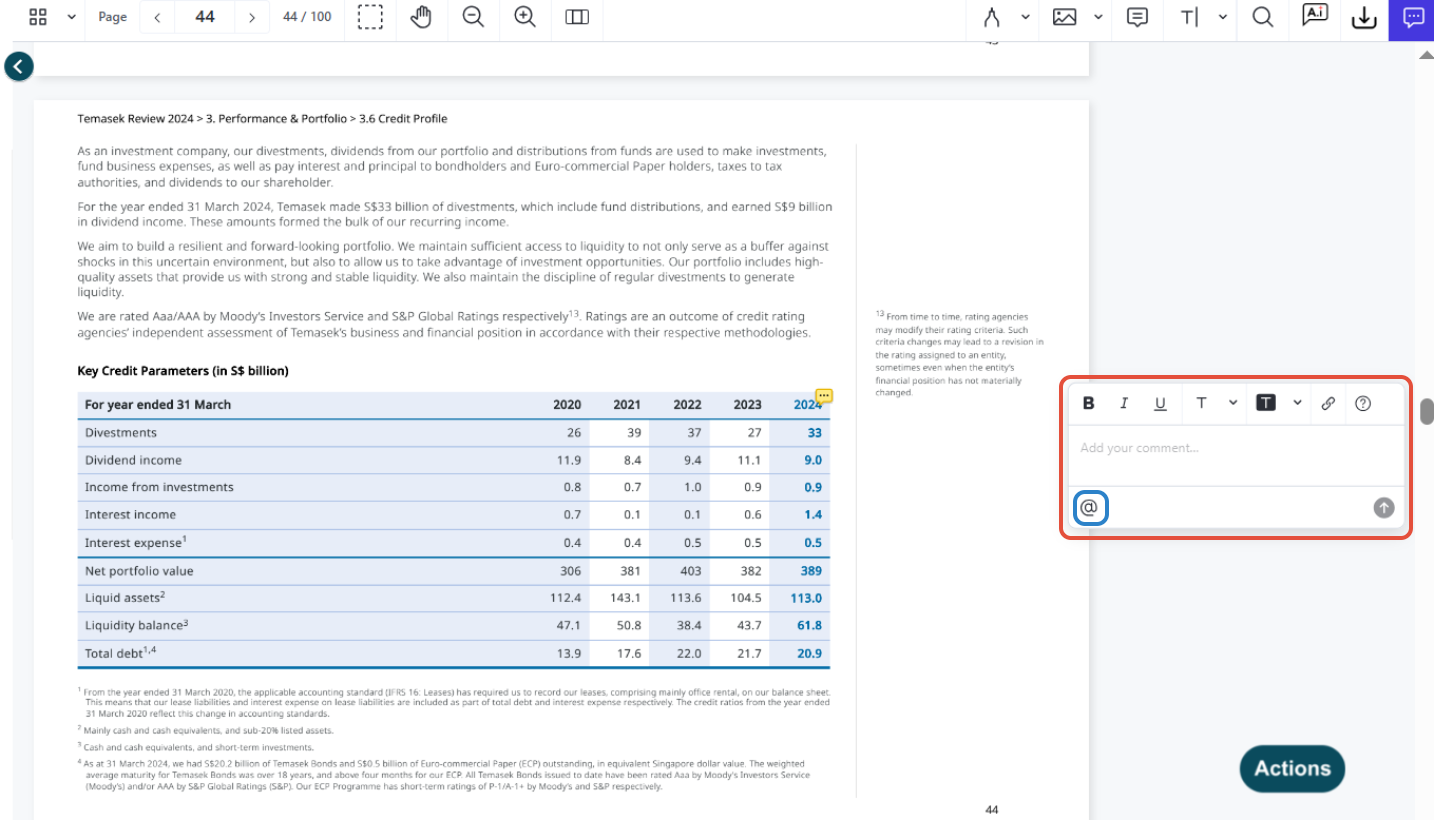Toggle the comments panel button

point(1413,18)
